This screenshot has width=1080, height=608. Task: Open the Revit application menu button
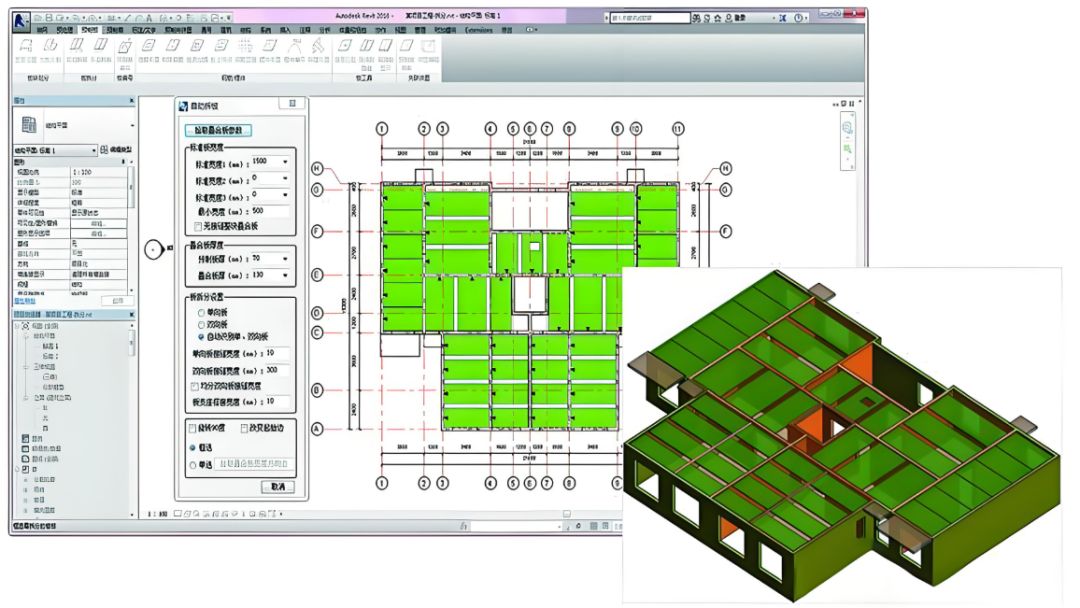[21, 21]
